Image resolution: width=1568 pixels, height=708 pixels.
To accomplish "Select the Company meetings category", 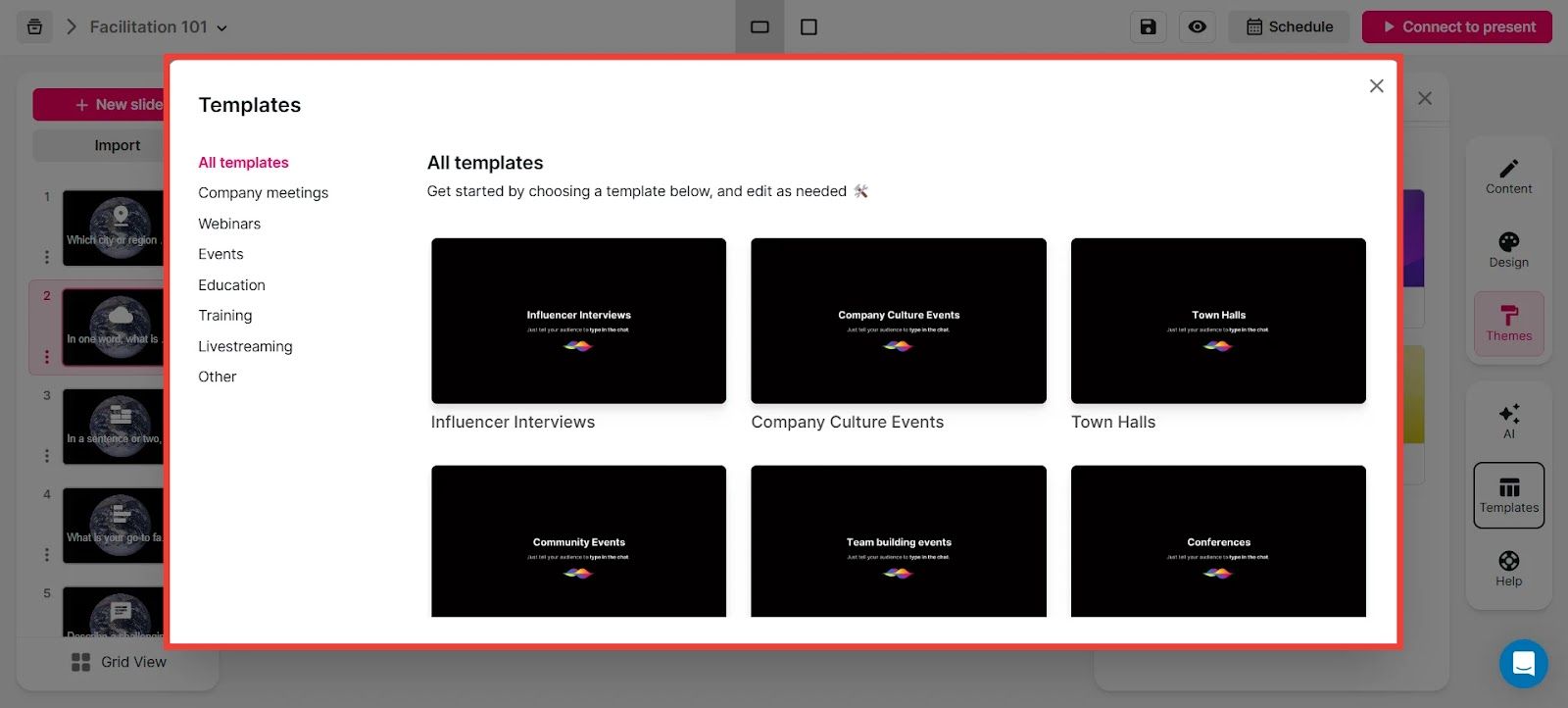I will (x=263, y=193).
